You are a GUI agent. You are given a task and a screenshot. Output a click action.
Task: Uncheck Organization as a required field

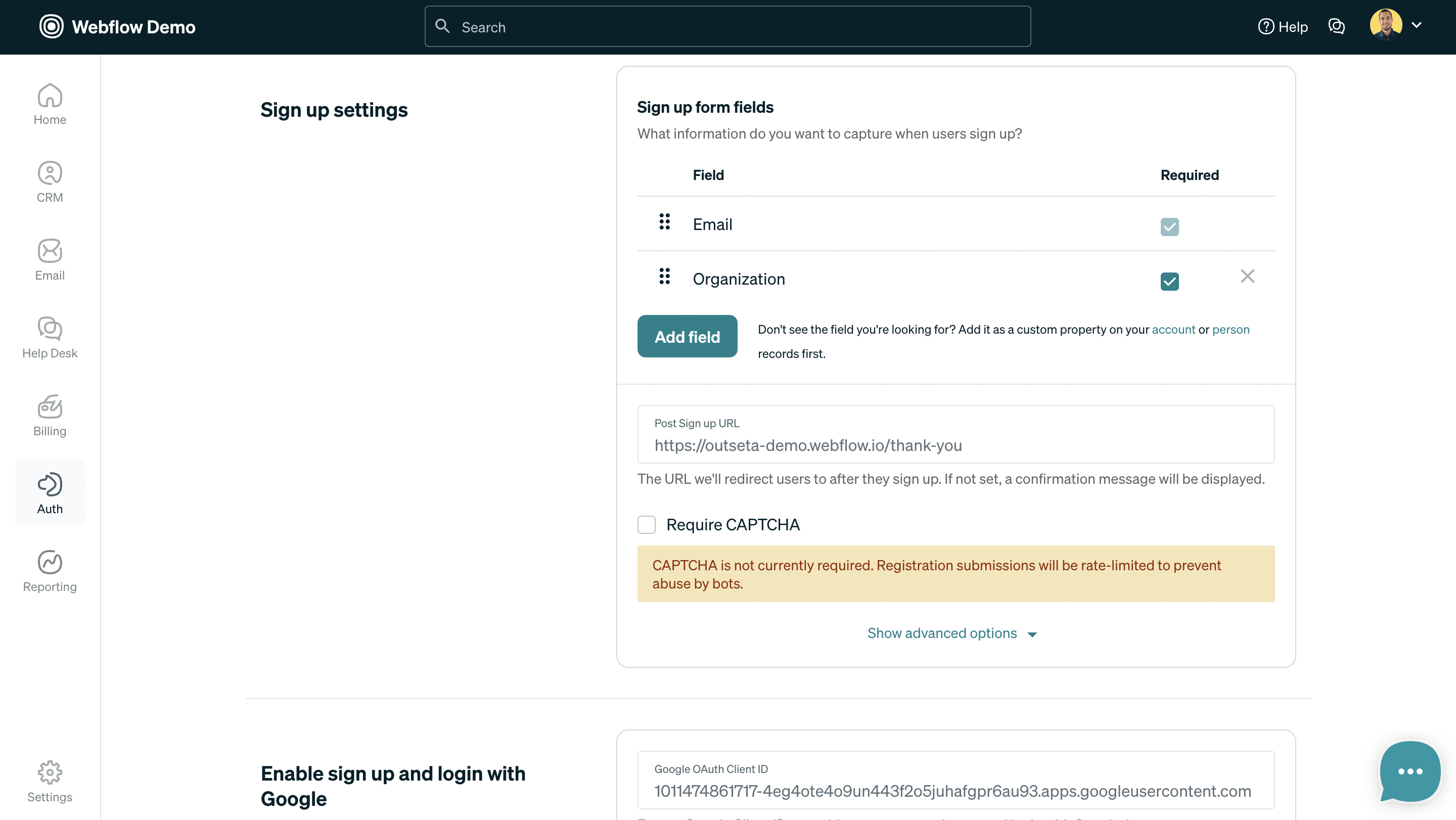tap(1169, 281)
